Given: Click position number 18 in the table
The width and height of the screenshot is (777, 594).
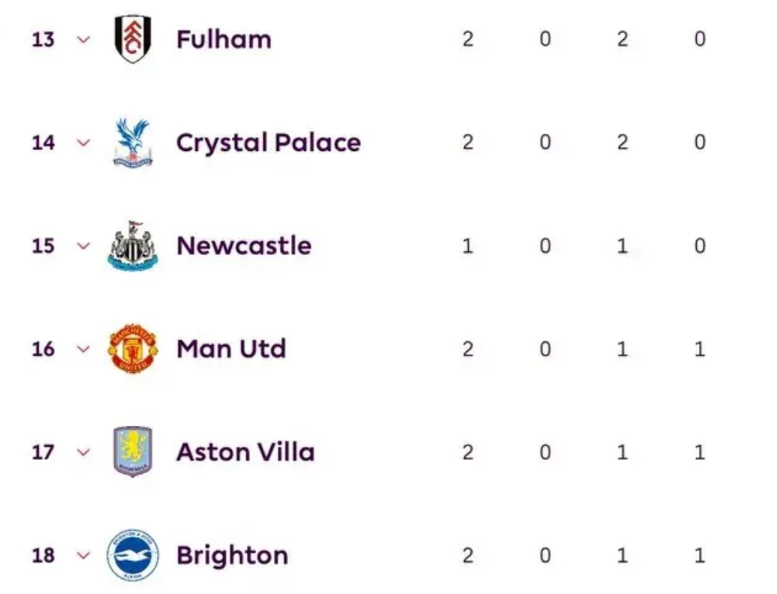Looking at the screenshot, I should coord(43,556).
